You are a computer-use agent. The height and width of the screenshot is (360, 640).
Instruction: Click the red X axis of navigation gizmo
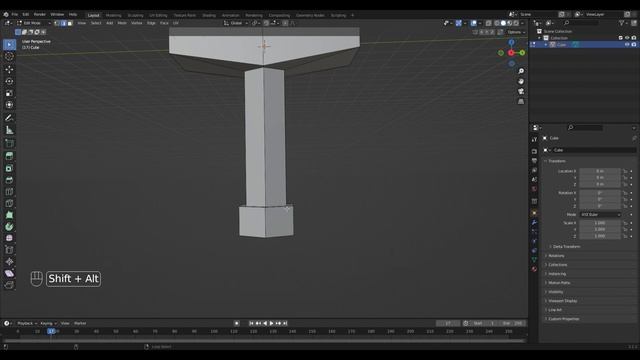pyautogui.click(x=511, y=53)
